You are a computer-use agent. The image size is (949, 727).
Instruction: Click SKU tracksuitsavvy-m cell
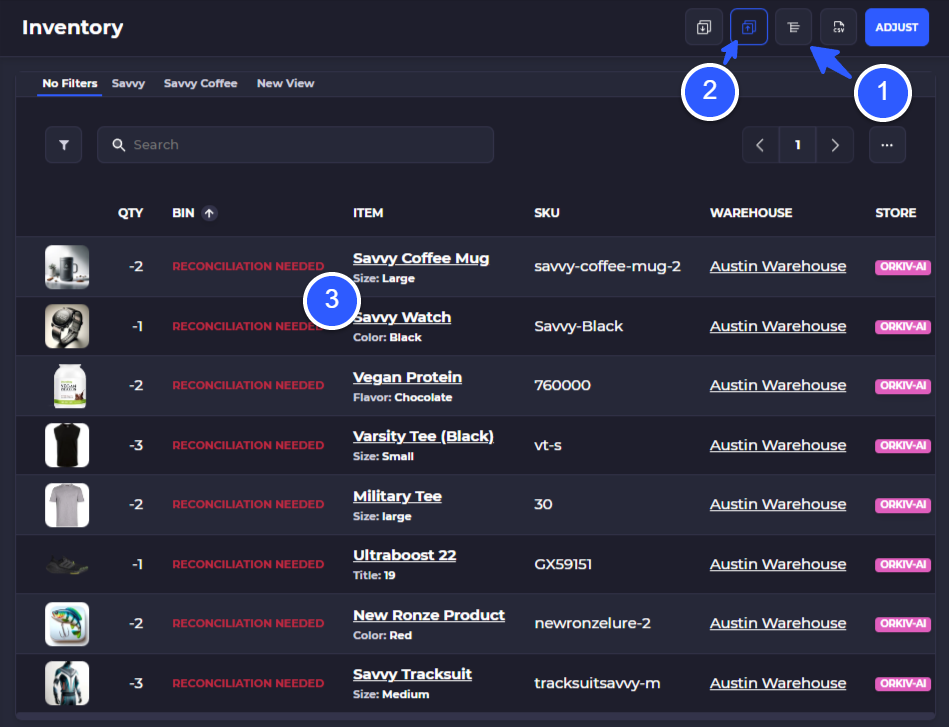pyautogui.click(x=597, y=683)
